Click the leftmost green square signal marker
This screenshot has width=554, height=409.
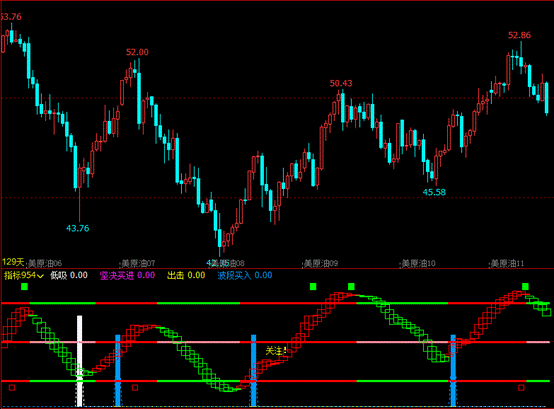click(x=24, y=286)
